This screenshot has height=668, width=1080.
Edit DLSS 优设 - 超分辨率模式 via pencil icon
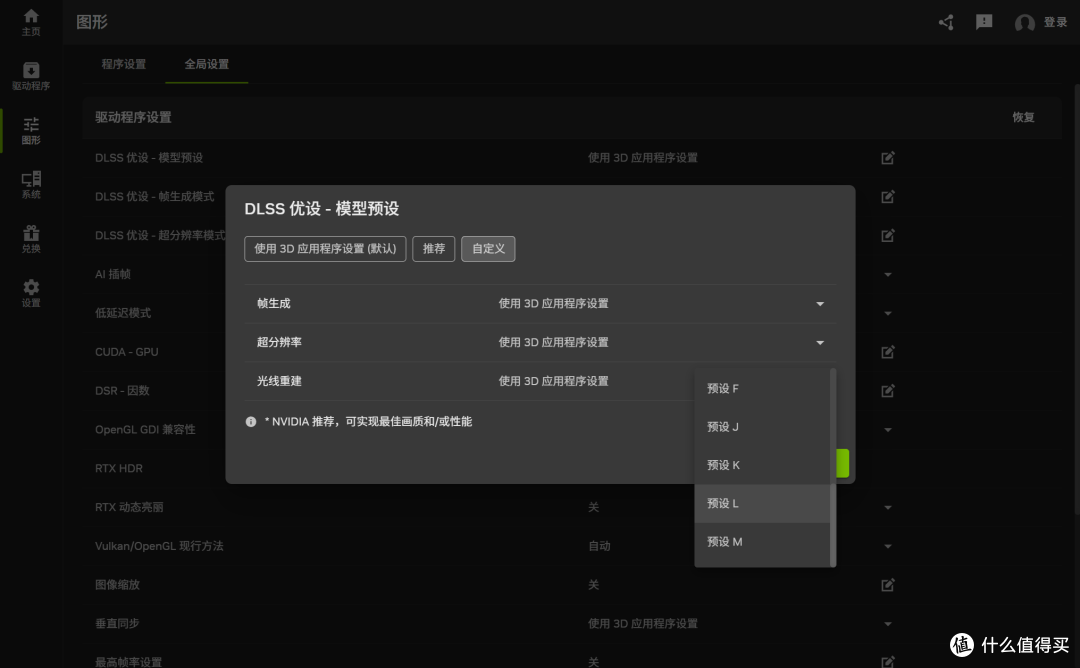(888, 236)
